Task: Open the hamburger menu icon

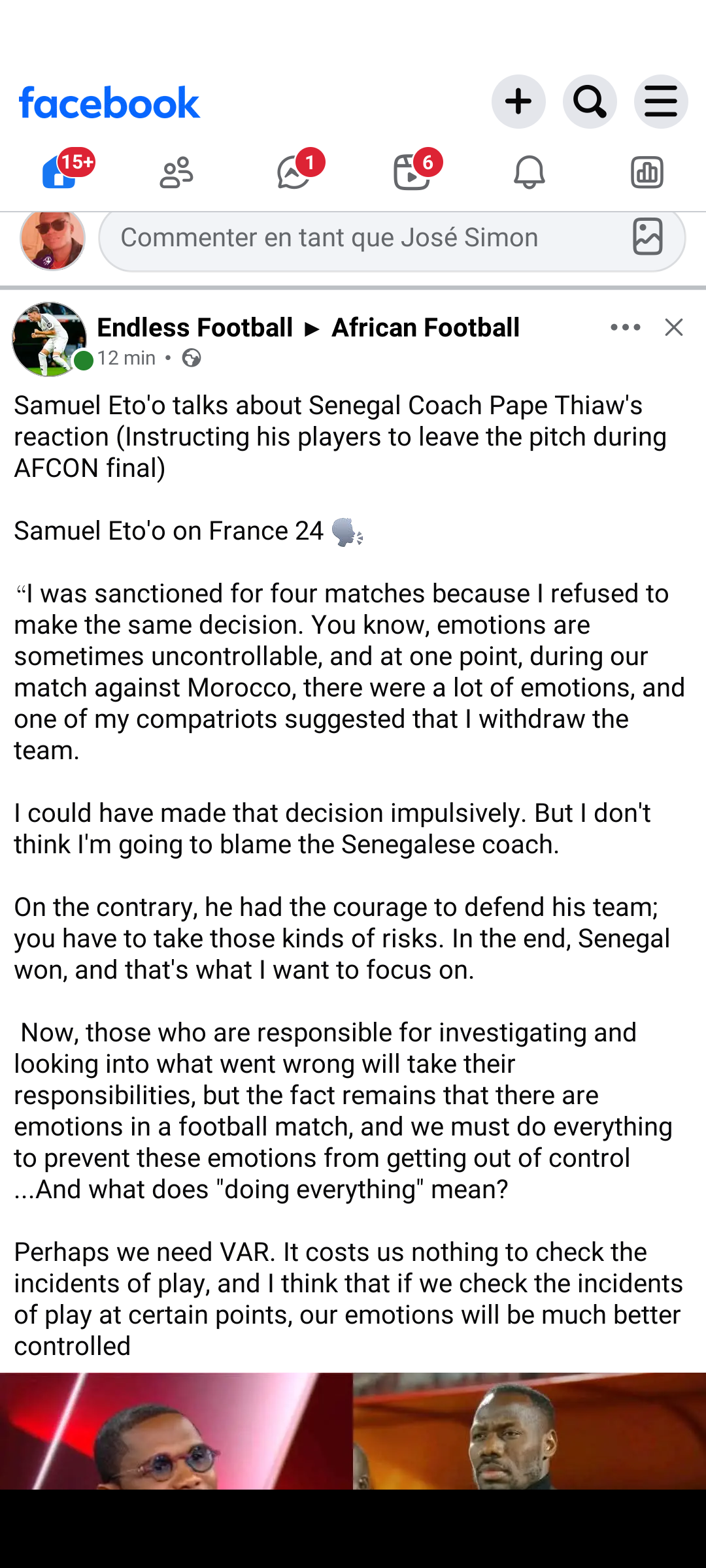Action: coord(660,102)
